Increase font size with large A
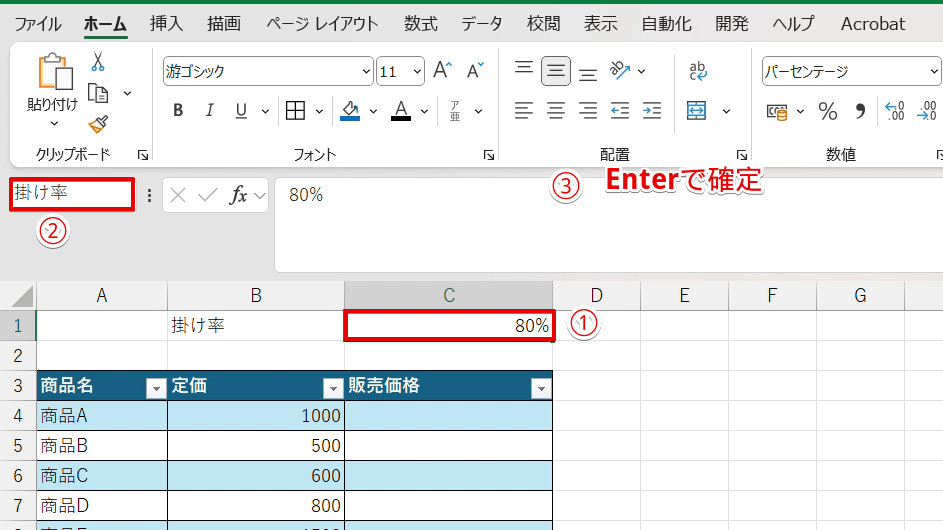 [442, 71]
